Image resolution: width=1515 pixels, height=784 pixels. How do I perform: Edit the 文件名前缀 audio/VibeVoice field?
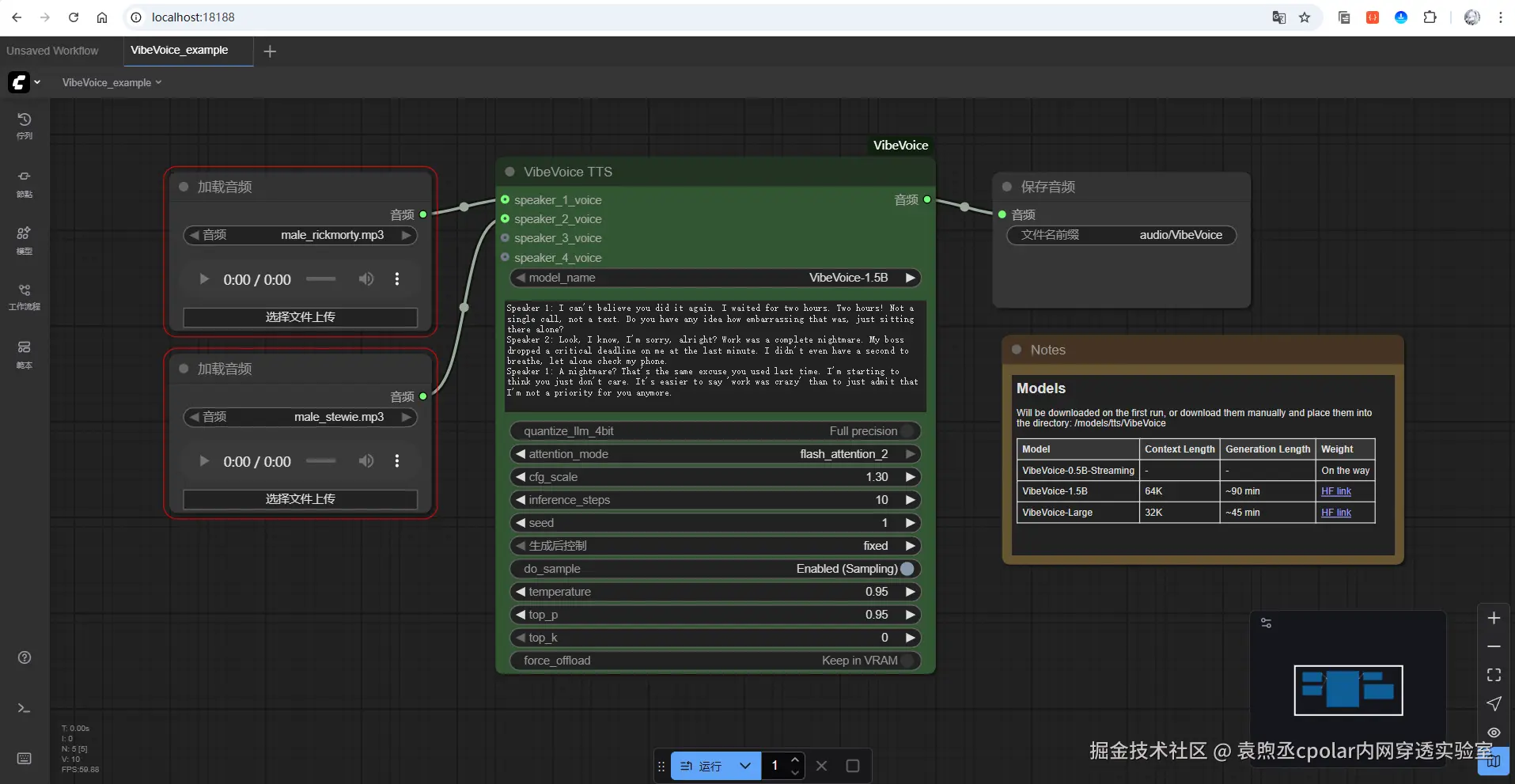coord(1121,235)
